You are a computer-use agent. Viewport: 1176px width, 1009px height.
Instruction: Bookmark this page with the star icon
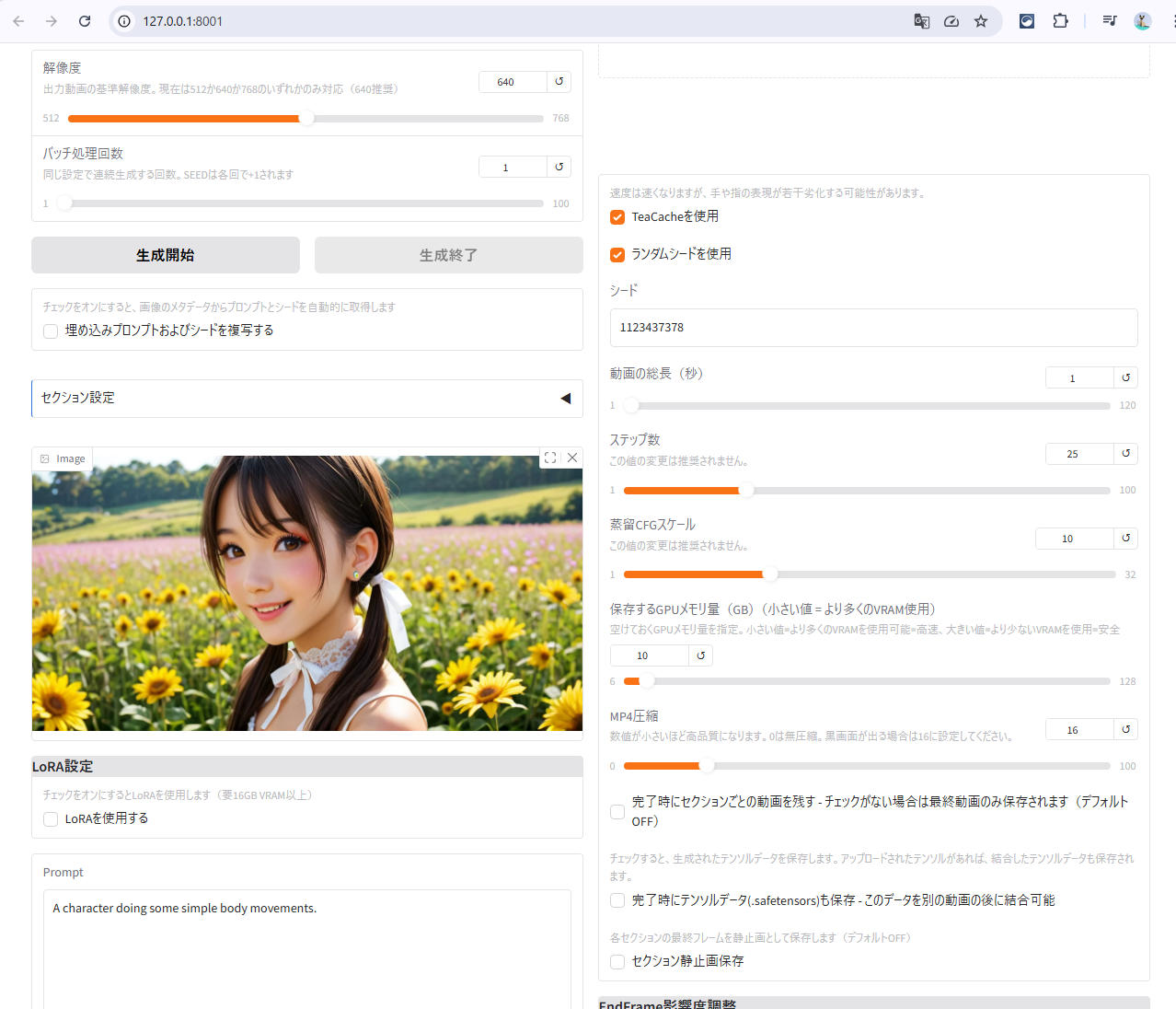point(981,21)
